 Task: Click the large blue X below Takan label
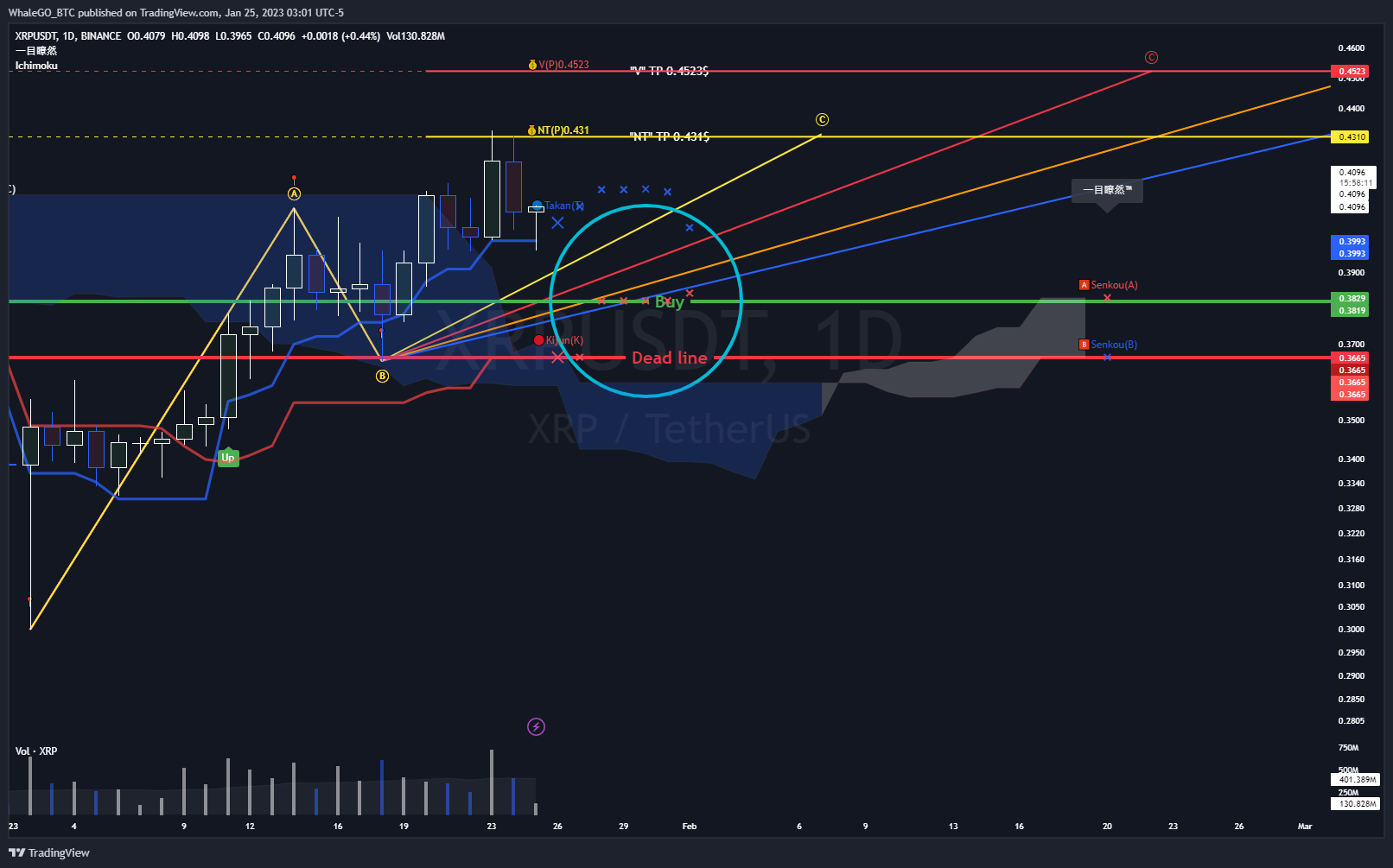tap(557, 223)
